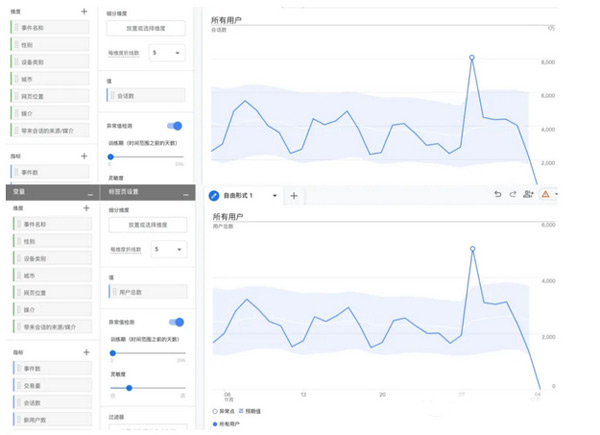Click the 灵敏度 slider handle
Image resolution: width=600 pixels, height=435 pixels.
(x=128, y=387)
